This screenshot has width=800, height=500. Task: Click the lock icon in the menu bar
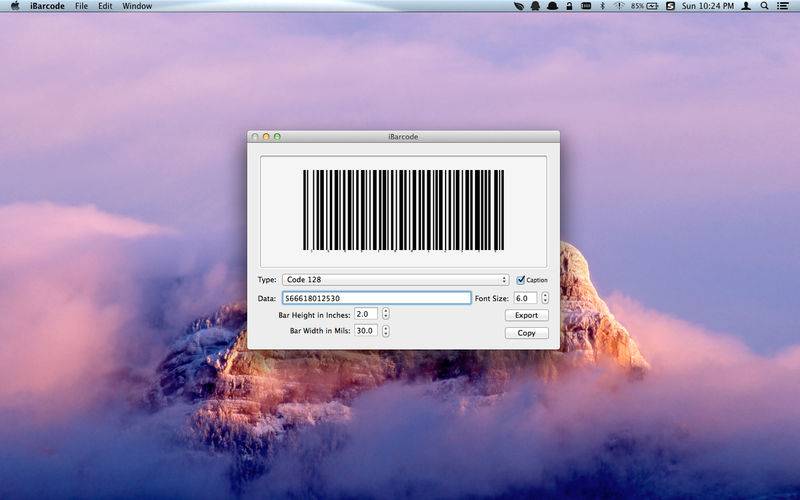coord(569,6)
